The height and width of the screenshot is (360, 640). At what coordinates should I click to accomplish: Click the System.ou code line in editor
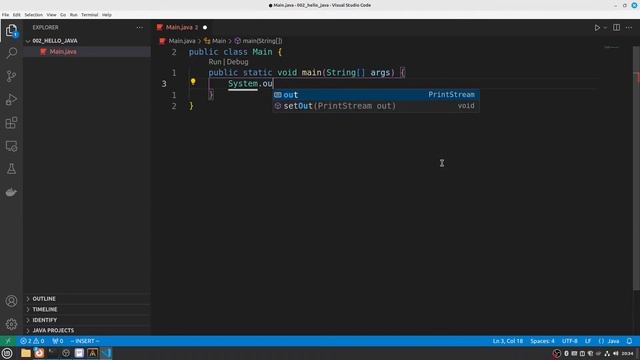point(250,84)
